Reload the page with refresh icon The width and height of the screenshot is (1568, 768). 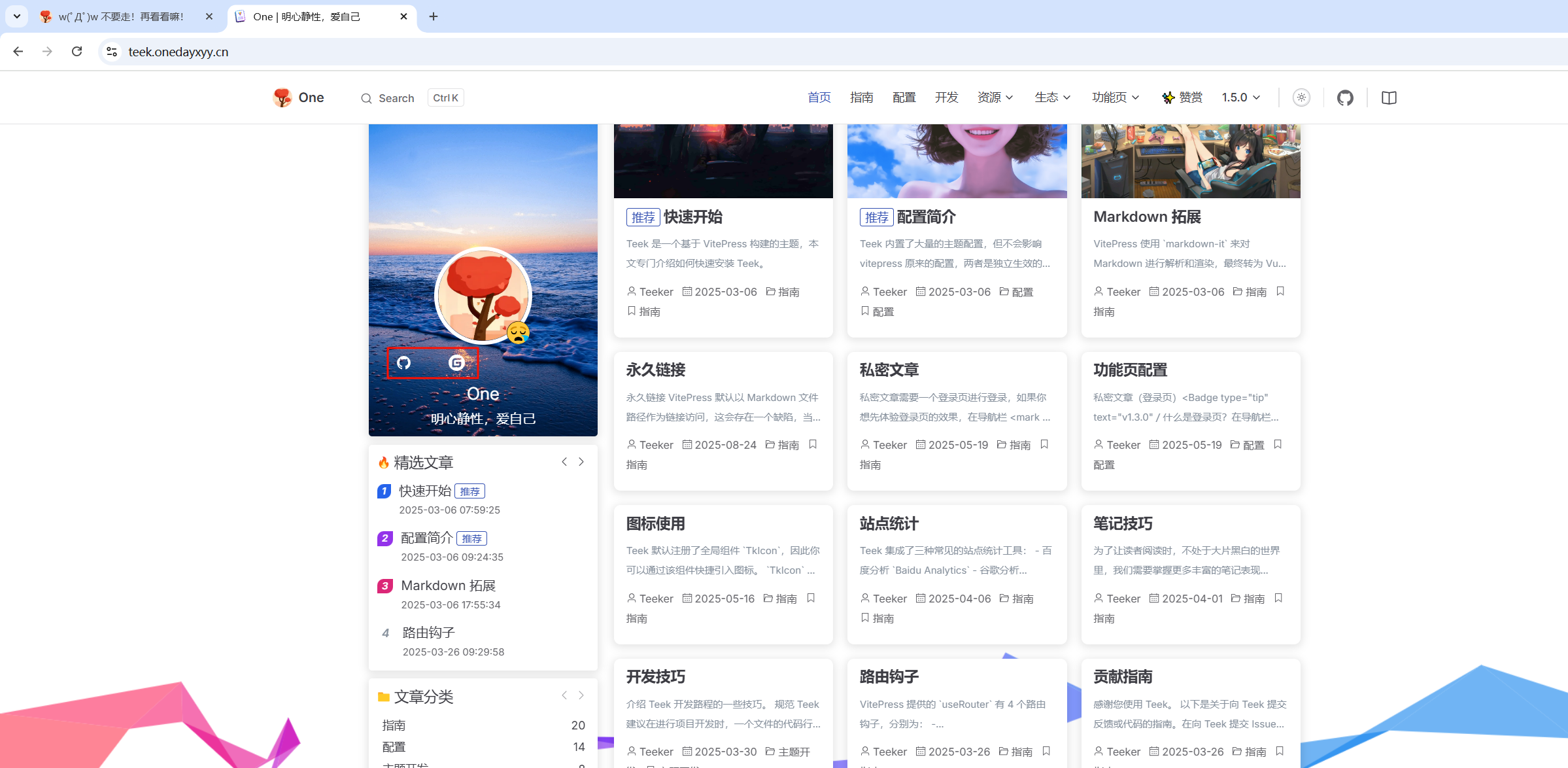(x=77, y=52)
